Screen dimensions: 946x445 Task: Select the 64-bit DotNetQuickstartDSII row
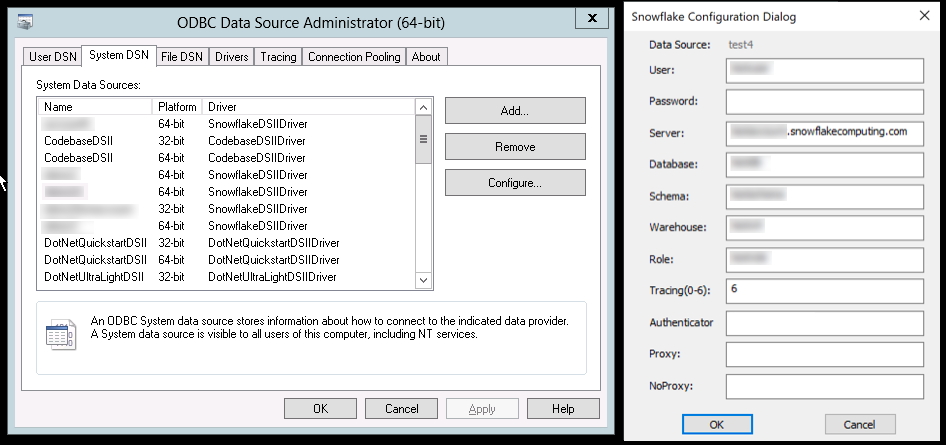(x=227, y=260)
